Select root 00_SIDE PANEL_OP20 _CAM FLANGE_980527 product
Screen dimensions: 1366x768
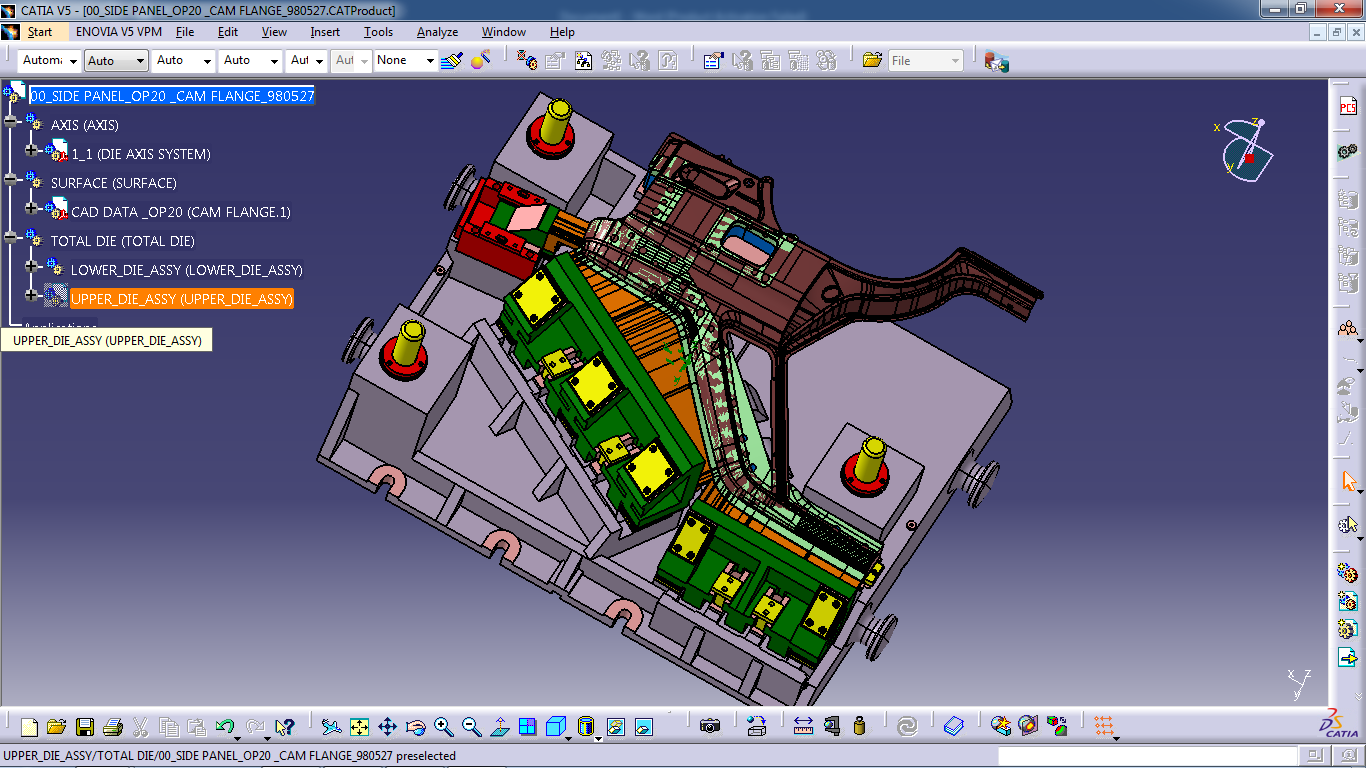[172, 96]
